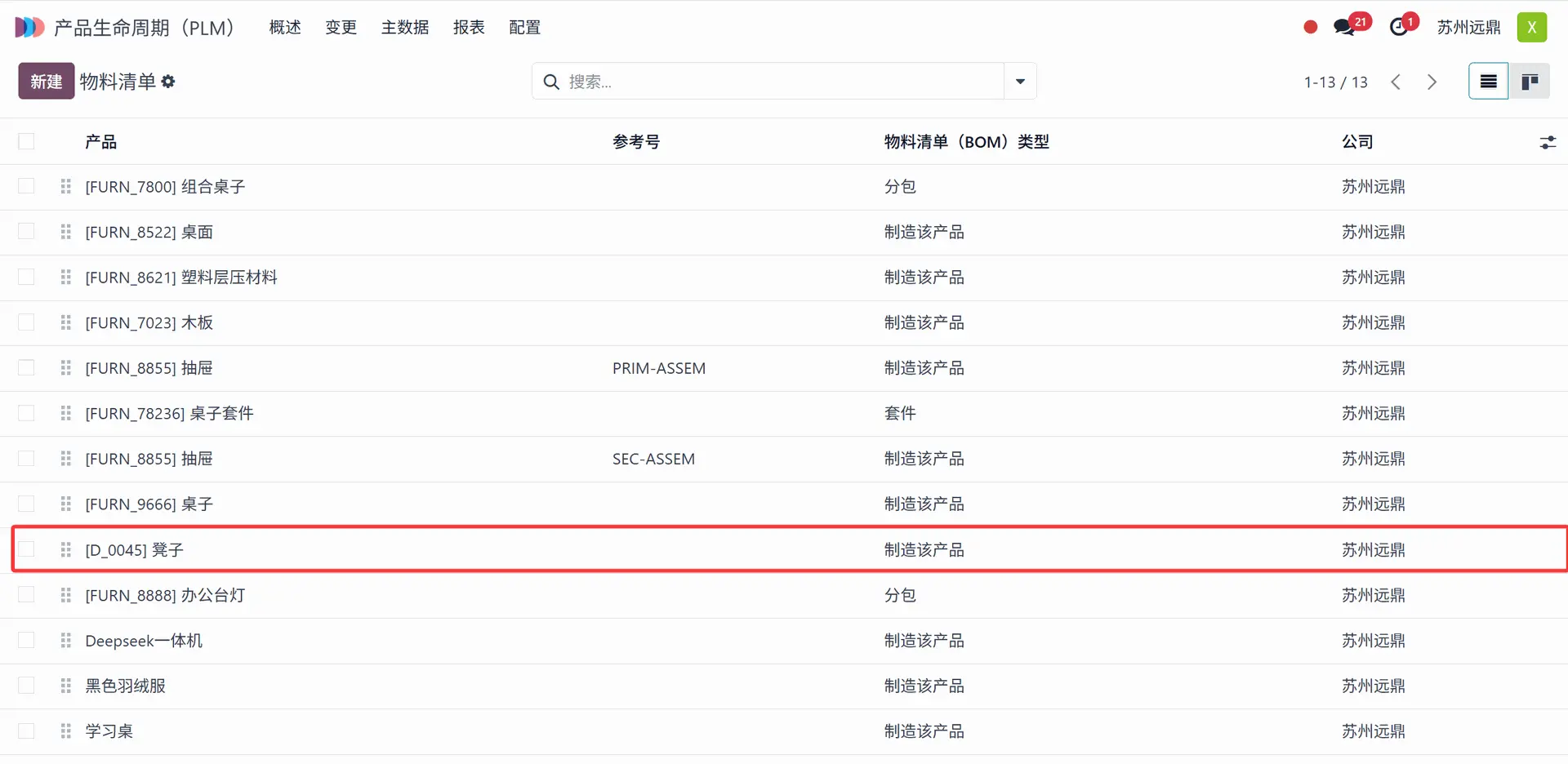Viewport: 1568px width, 764px height.
Task: Open the 主数据 menu
Action: coord(405,27)
